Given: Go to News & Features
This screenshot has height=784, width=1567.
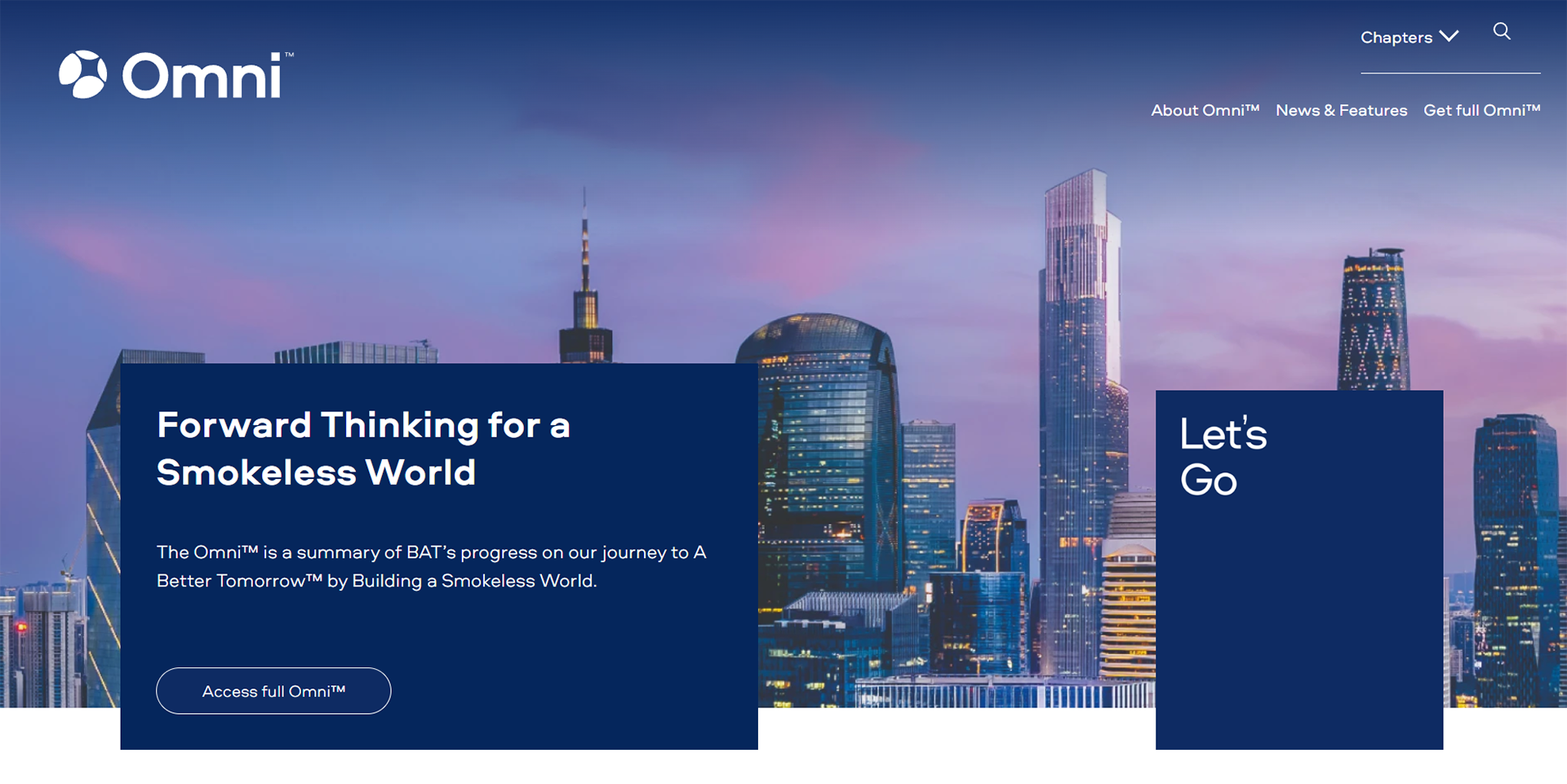Looking at the screenshot, I should 1341,110.
